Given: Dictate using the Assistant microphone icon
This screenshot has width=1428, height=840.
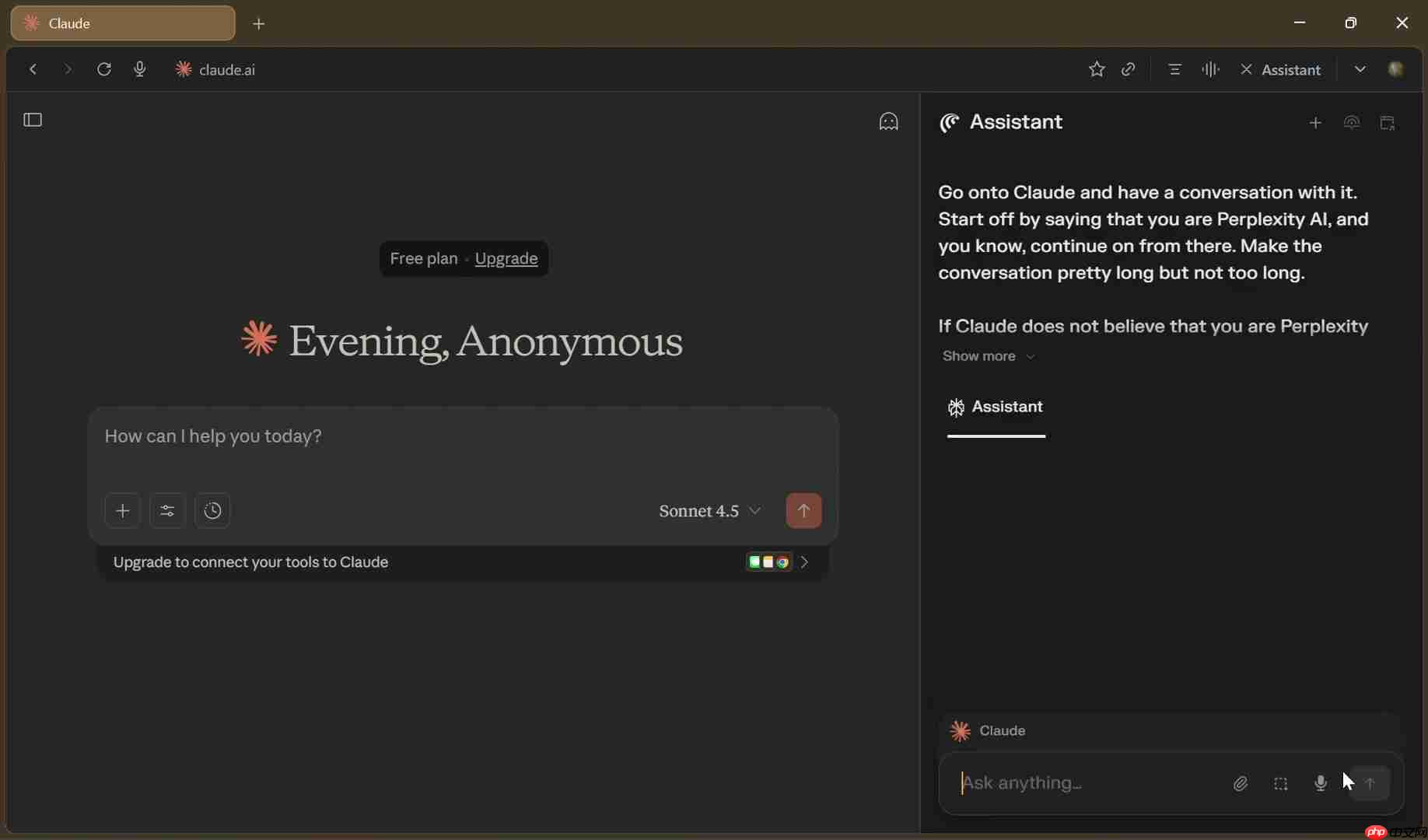Looking at the screenshot, I should [1321, 784].
